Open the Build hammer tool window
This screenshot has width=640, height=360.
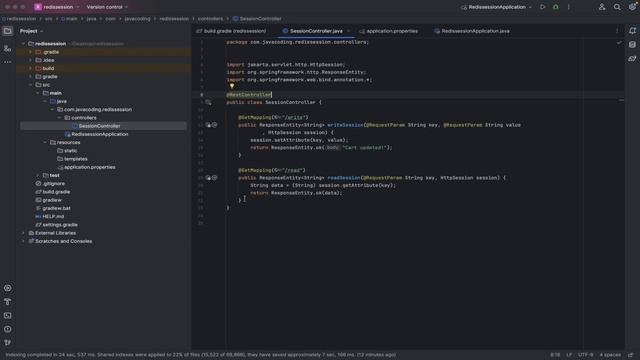coord(7,302)
